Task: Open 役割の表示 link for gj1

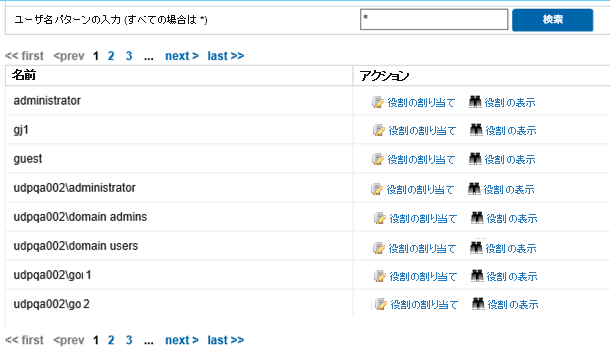Action: (511, 131)
